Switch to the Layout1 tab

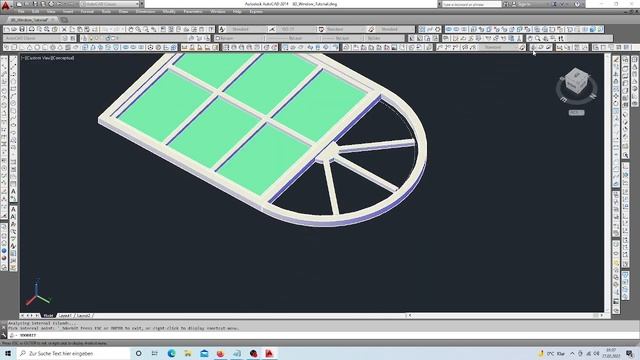(x=65, y=316)
